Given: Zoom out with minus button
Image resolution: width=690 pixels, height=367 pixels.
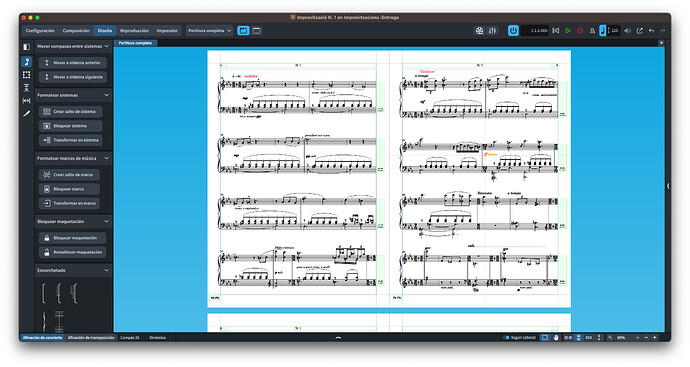Looking at the screenshot, I should tap(646, 338).
